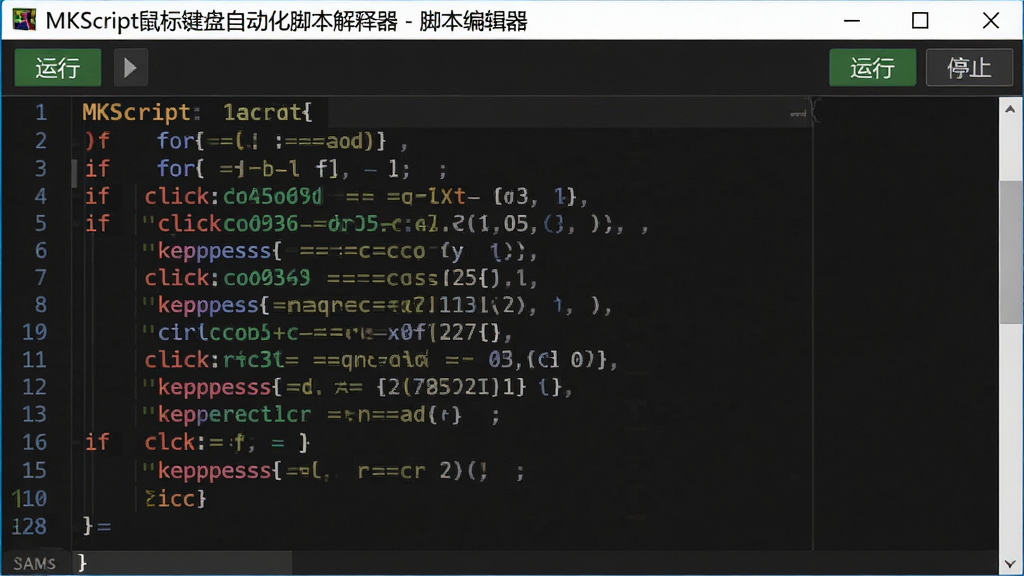Click line number 12 in the gutter
Viewport: 1024px width, 576px height.
[x=35, y=387]
